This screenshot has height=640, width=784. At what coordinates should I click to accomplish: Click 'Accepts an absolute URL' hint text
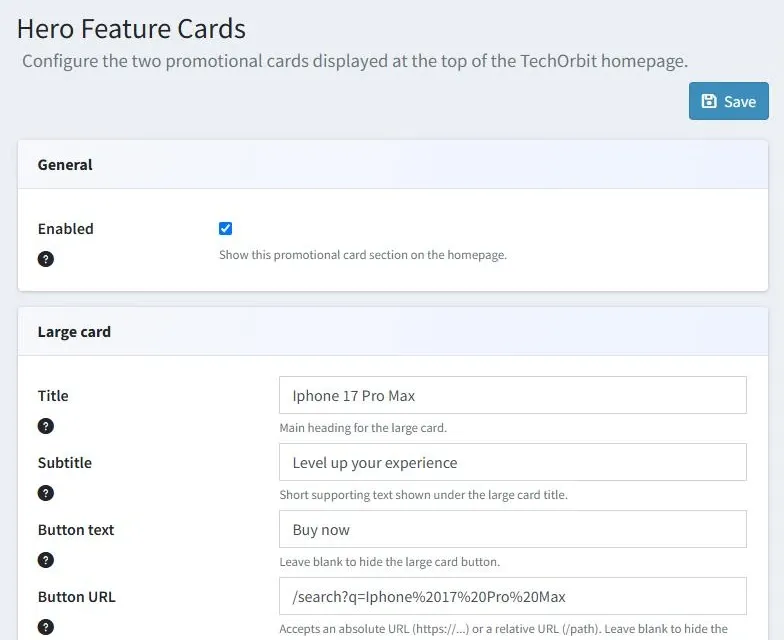(x=504, y=629)
